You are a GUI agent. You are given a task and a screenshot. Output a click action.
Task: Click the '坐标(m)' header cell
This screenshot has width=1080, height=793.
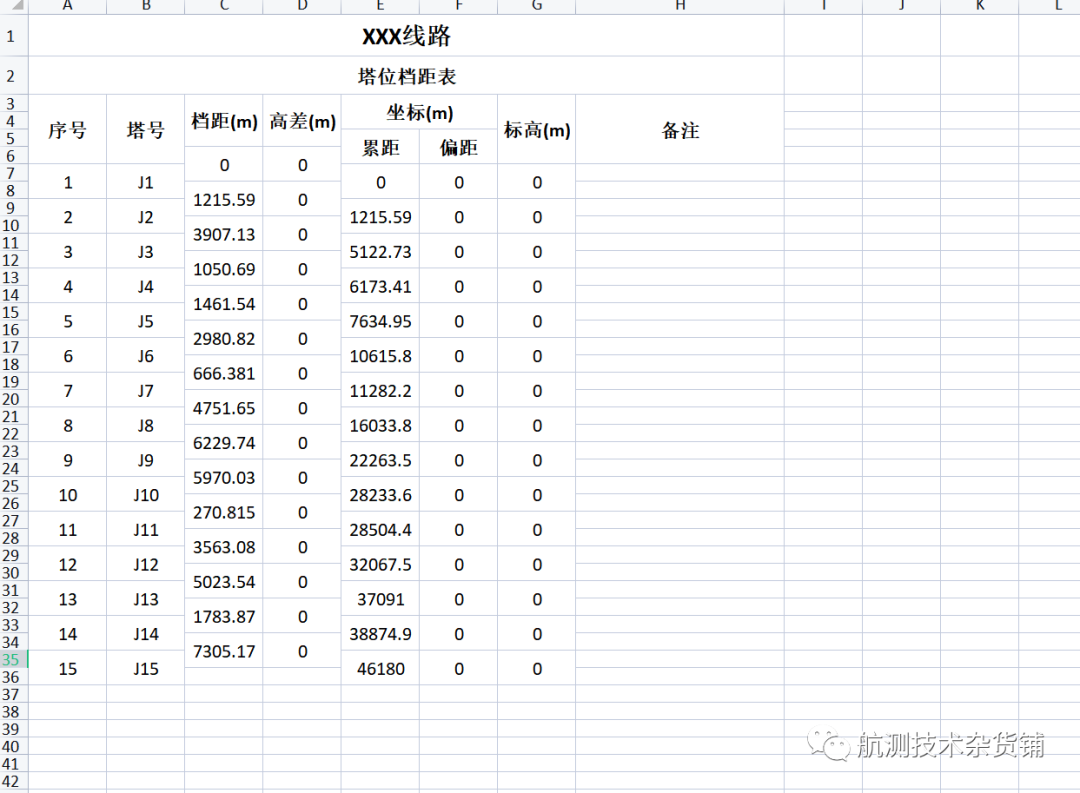419,112
